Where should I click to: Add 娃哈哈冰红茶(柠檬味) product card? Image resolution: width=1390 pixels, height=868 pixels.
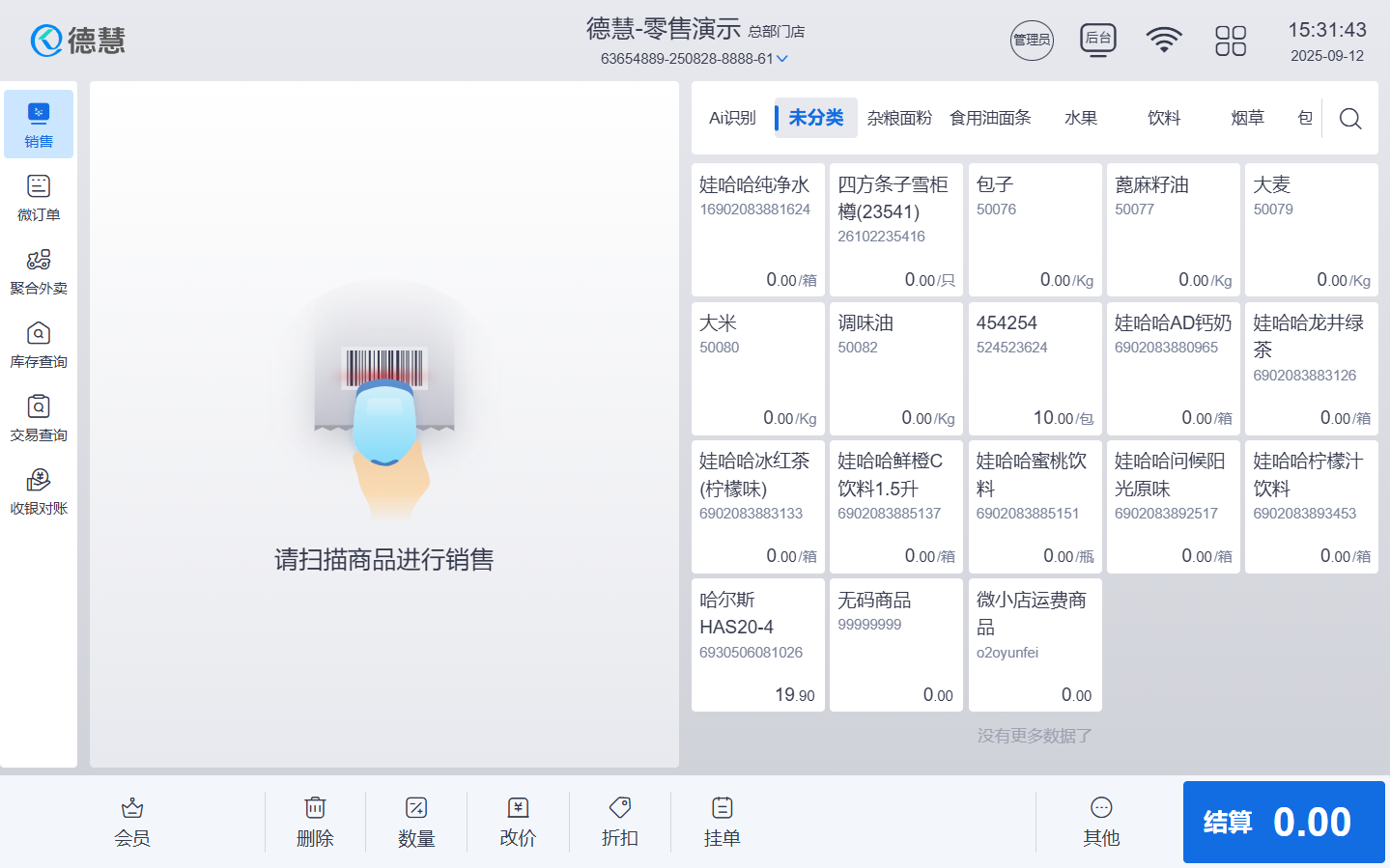point(758,506)
